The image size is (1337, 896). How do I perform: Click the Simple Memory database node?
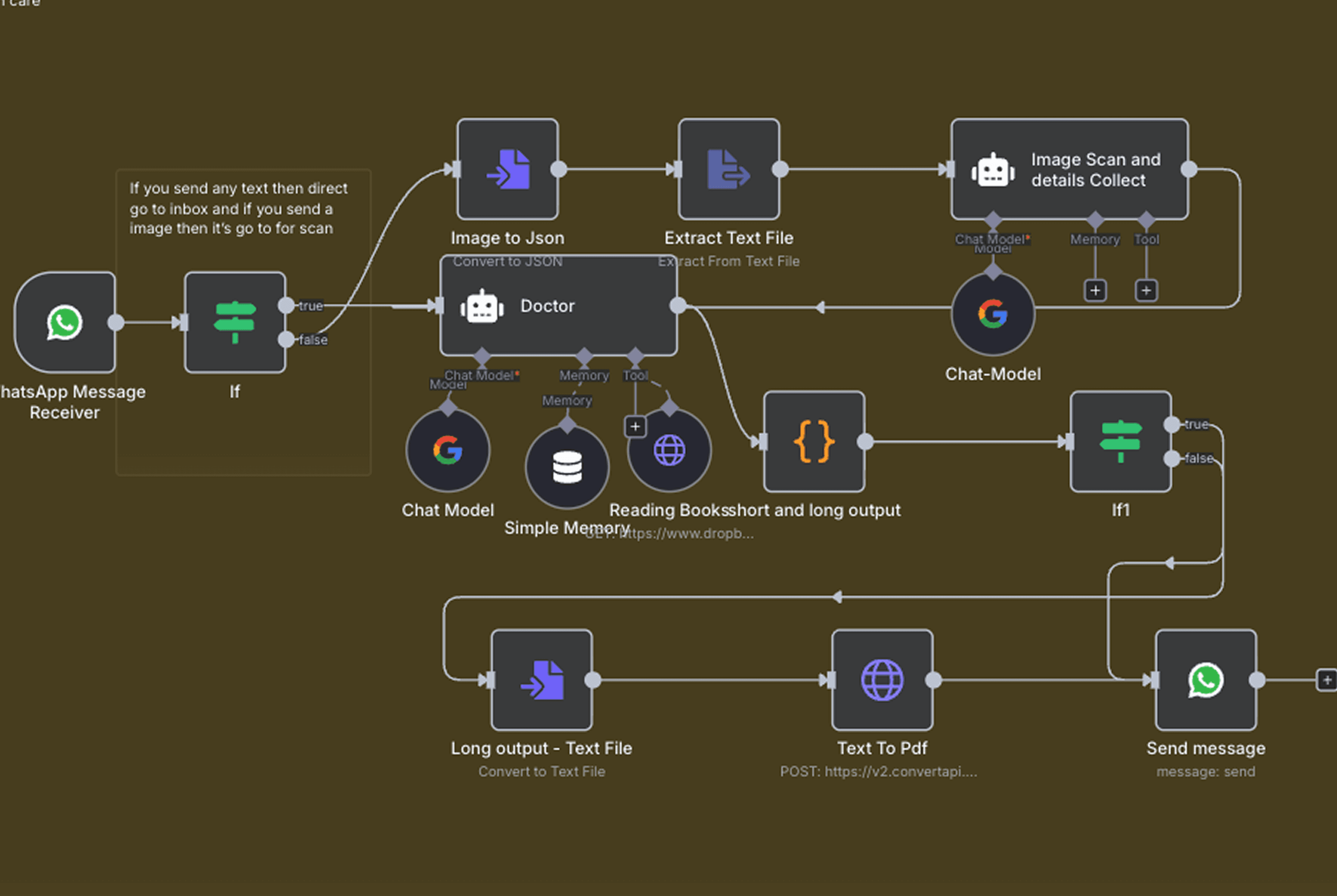tap(567, 467)
